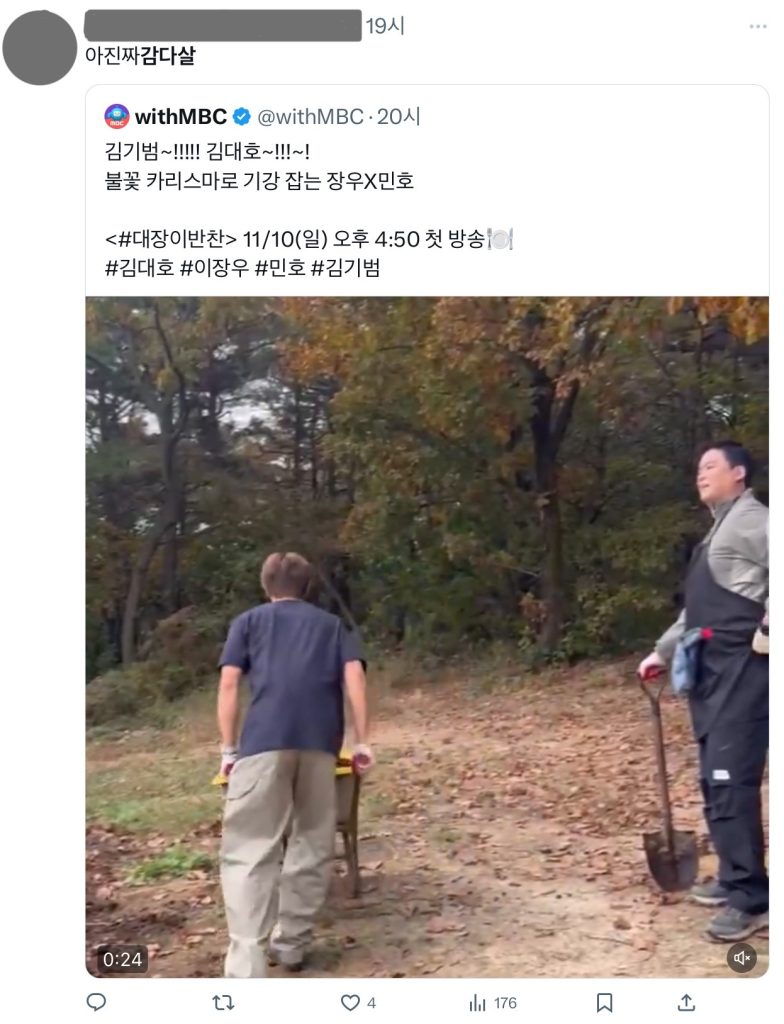Click the blue verified badge

coord(242,117)
